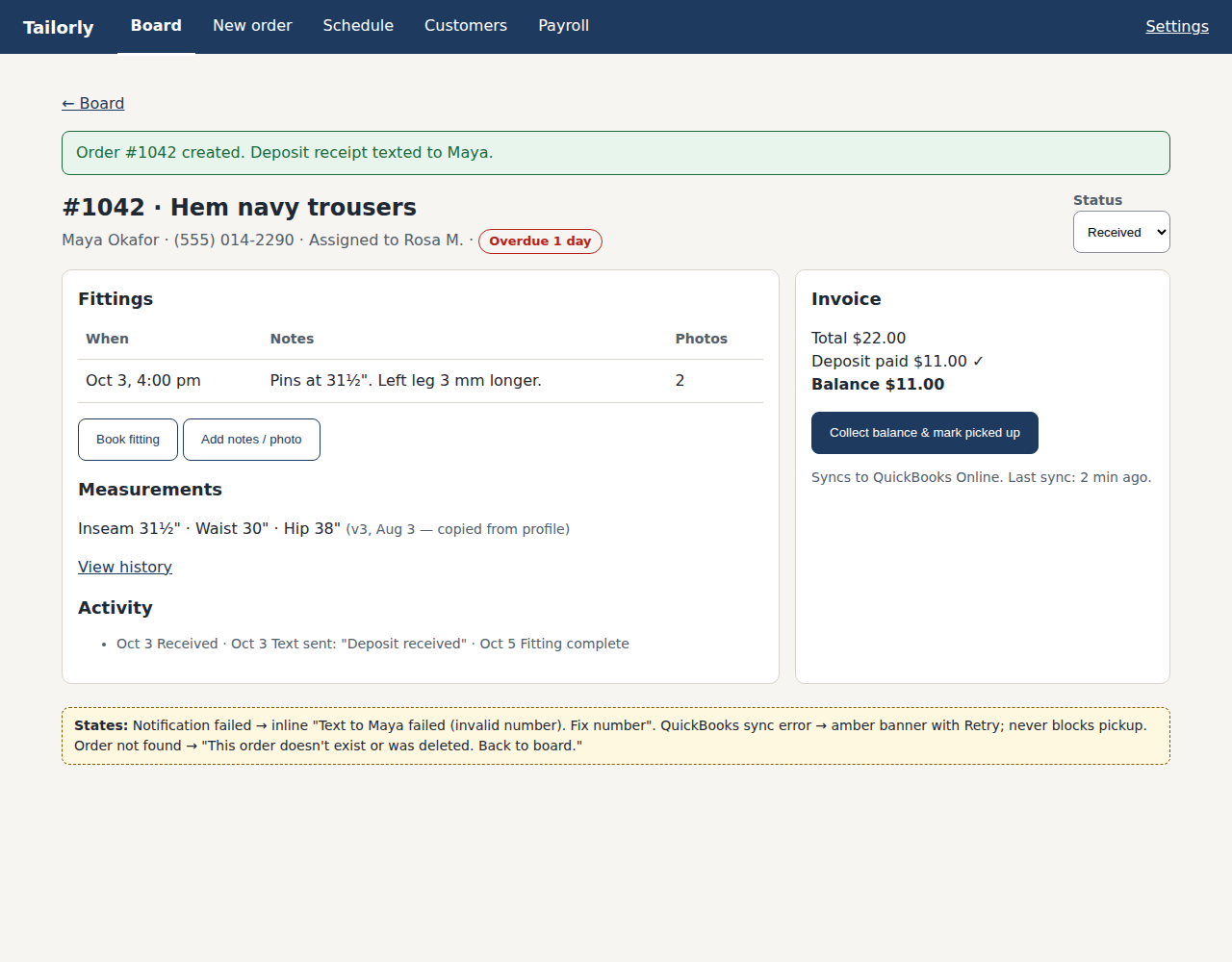Screen dimensions: 1232x962
Task: Go to the Board tab
Action: (156, 26)
